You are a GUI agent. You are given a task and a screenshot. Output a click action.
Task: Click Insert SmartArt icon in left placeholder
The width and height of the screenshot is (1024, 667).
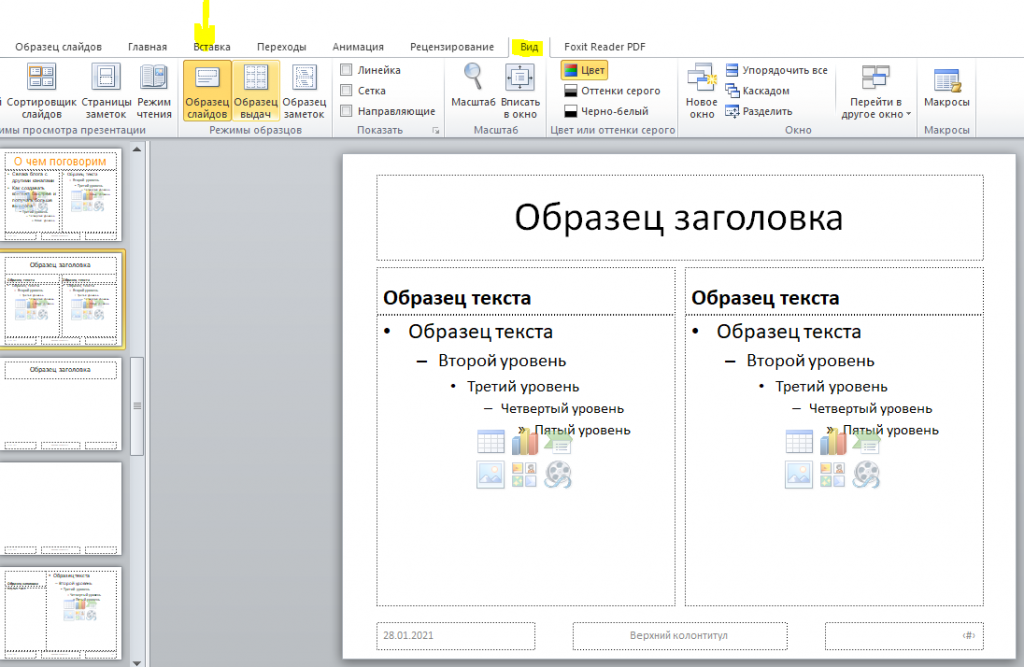point(558,443)
